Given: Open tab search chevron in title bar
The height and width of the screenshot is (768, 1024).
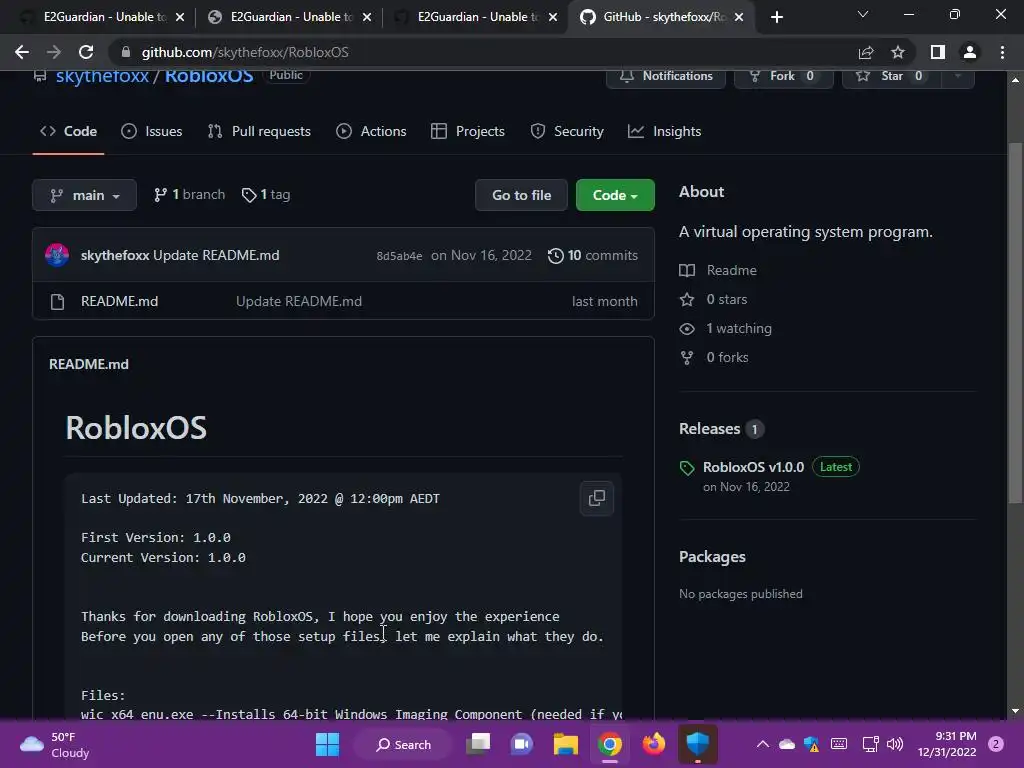Looking at the screenshot, I should (863, 14).
